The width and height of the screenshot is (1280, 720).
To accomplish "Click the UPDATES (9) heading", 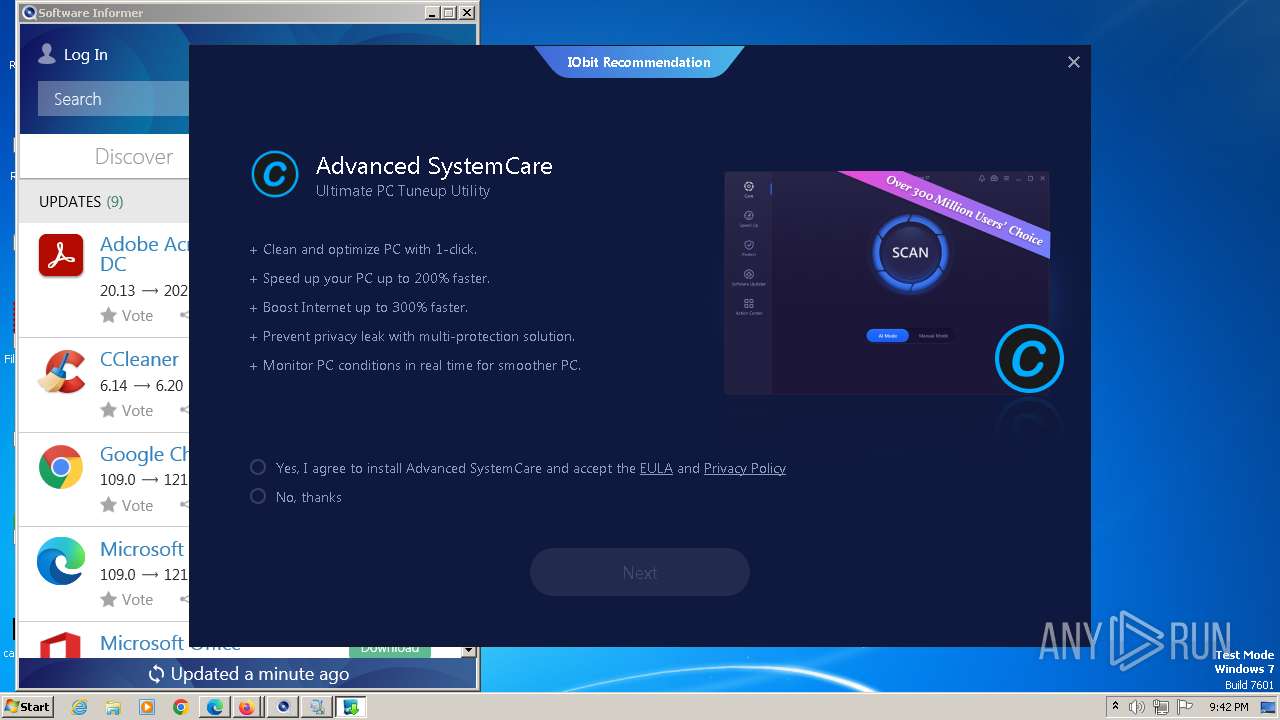I will (x=81, y=202).
